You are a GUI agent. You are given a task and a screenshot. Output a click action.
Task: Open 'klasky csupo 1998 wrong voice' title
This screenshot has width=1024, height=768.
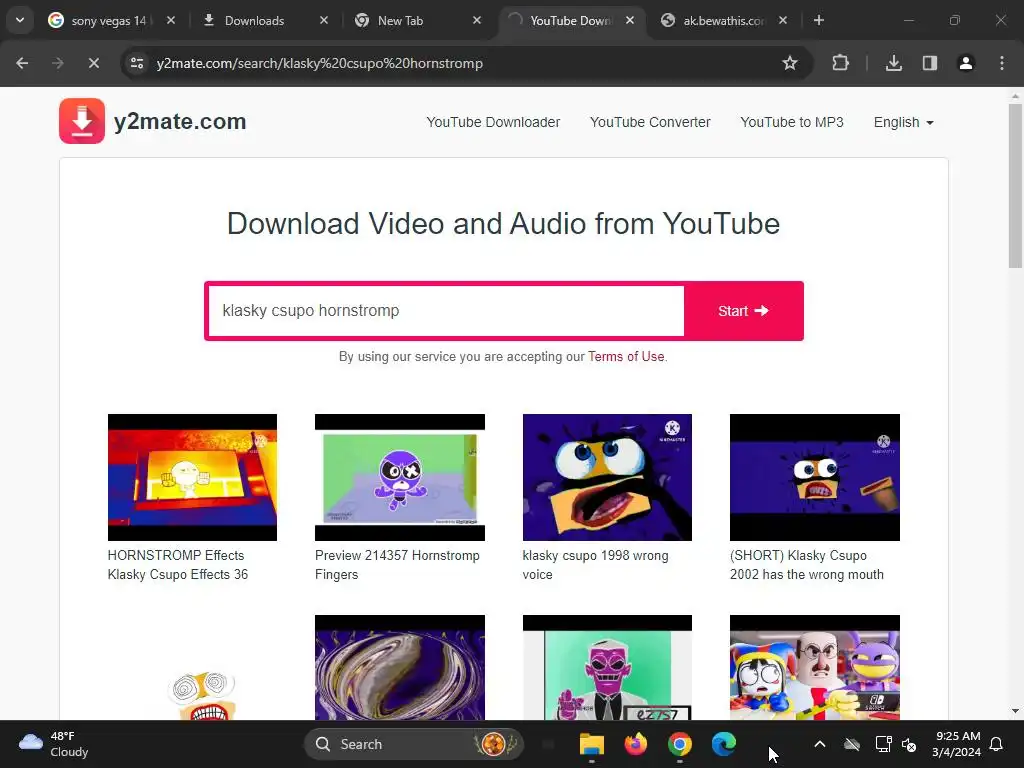click(595, 565)
